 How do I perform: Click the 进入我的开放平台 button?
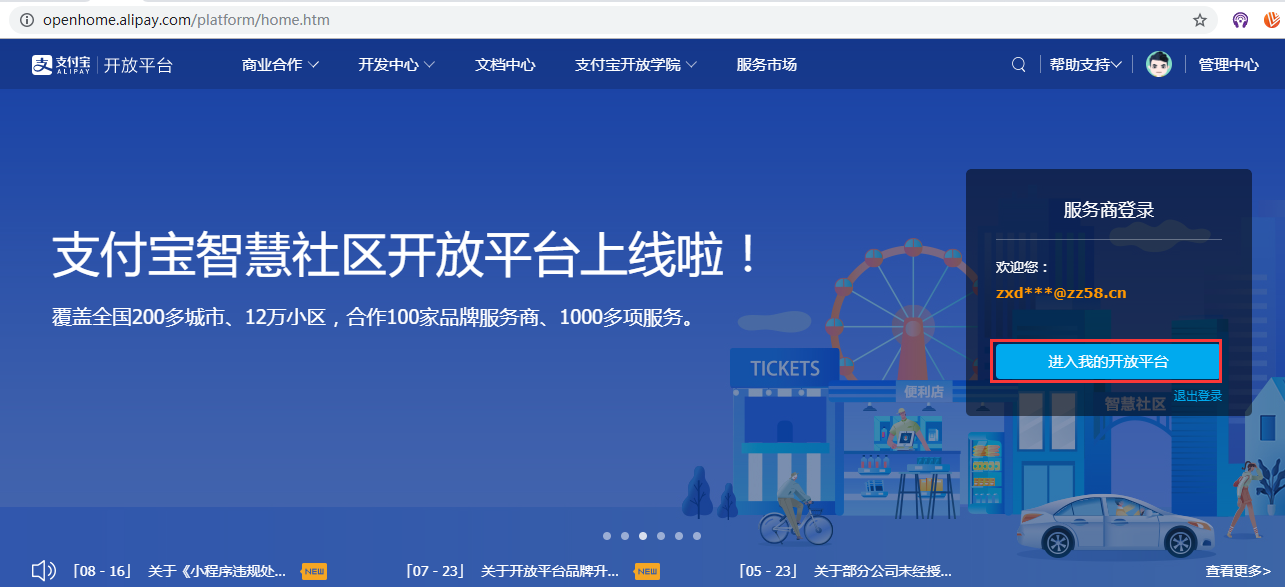pyautogui.click(x=1106, y=361)
